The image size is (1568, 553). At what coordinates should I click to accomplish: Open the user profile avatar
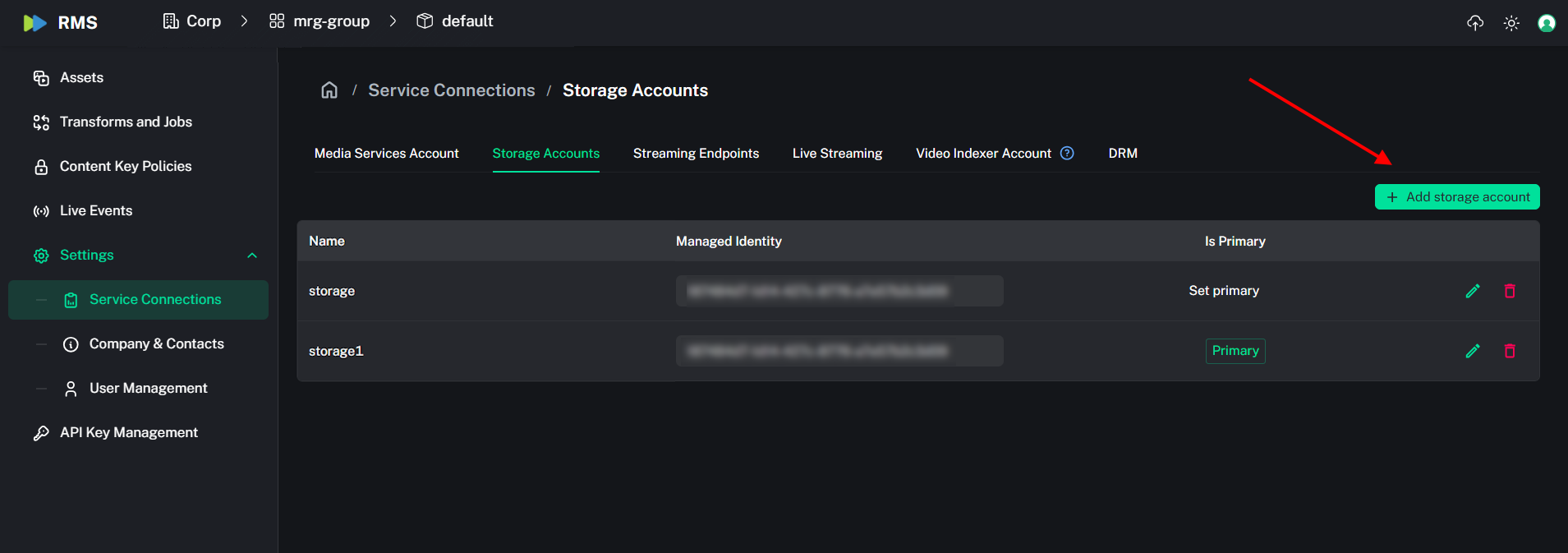[1547, 23]
